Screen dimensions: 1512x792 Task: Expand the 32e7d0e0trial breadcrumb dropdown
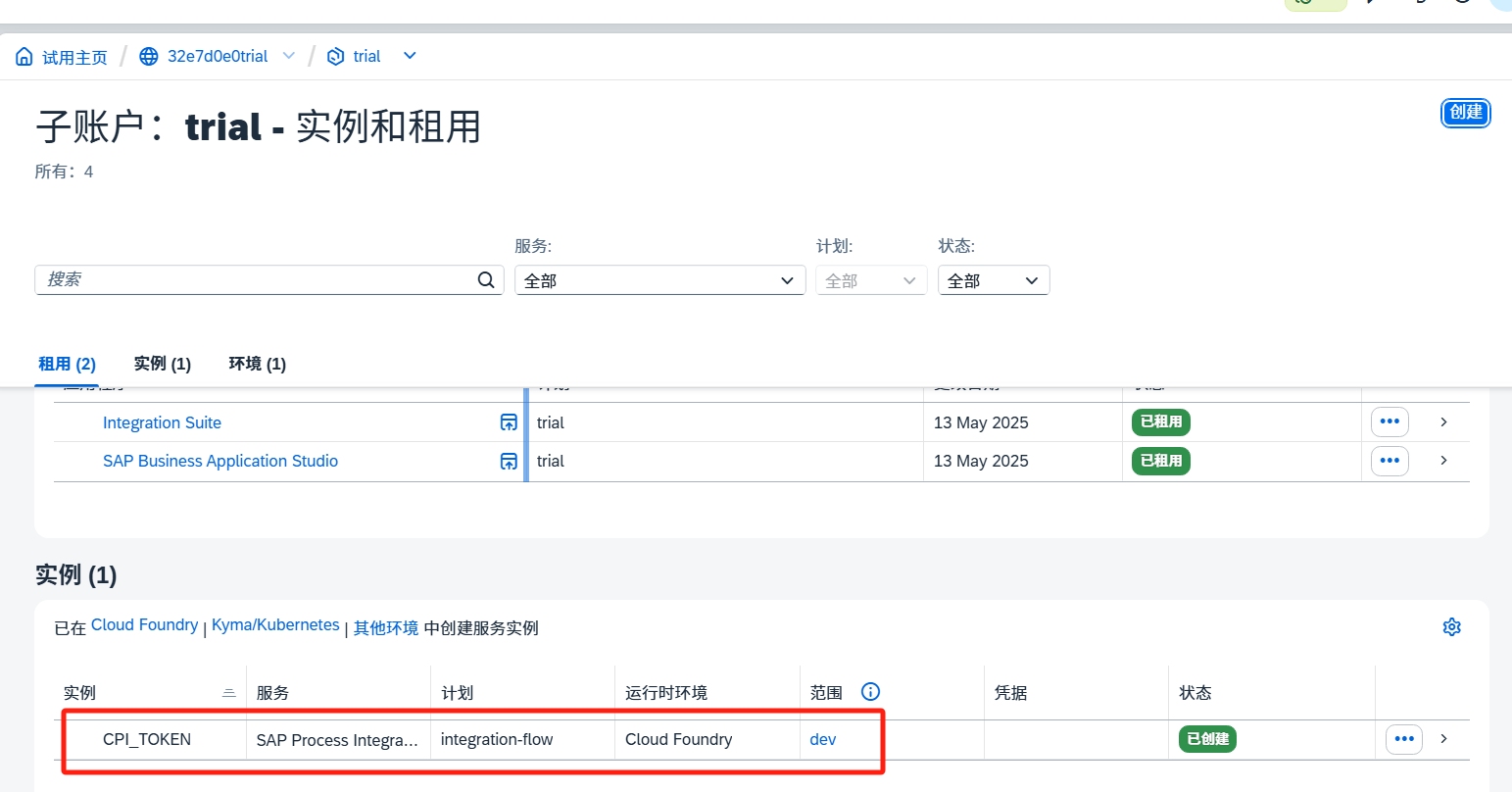click(289, 56)
